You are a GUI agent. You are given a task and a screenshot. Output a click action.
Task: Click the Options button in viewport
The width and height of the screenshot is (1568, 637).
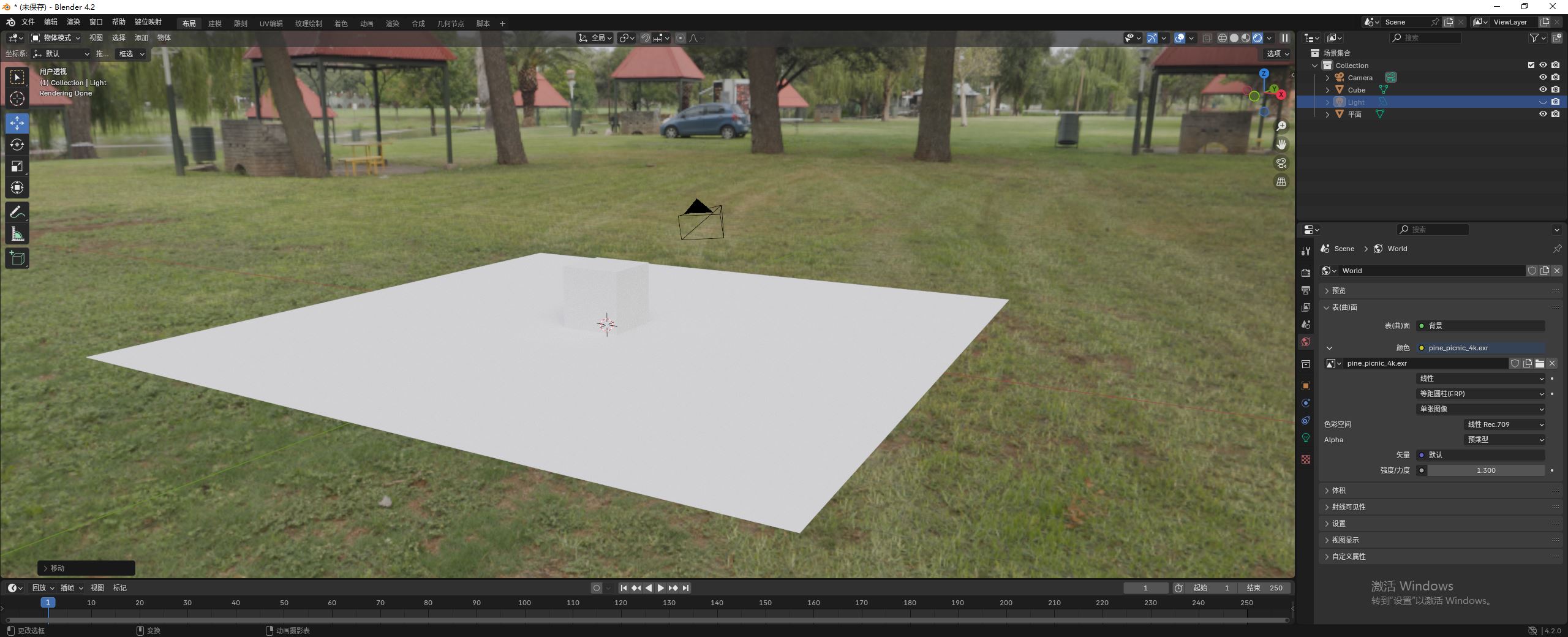pos(1278,54)
